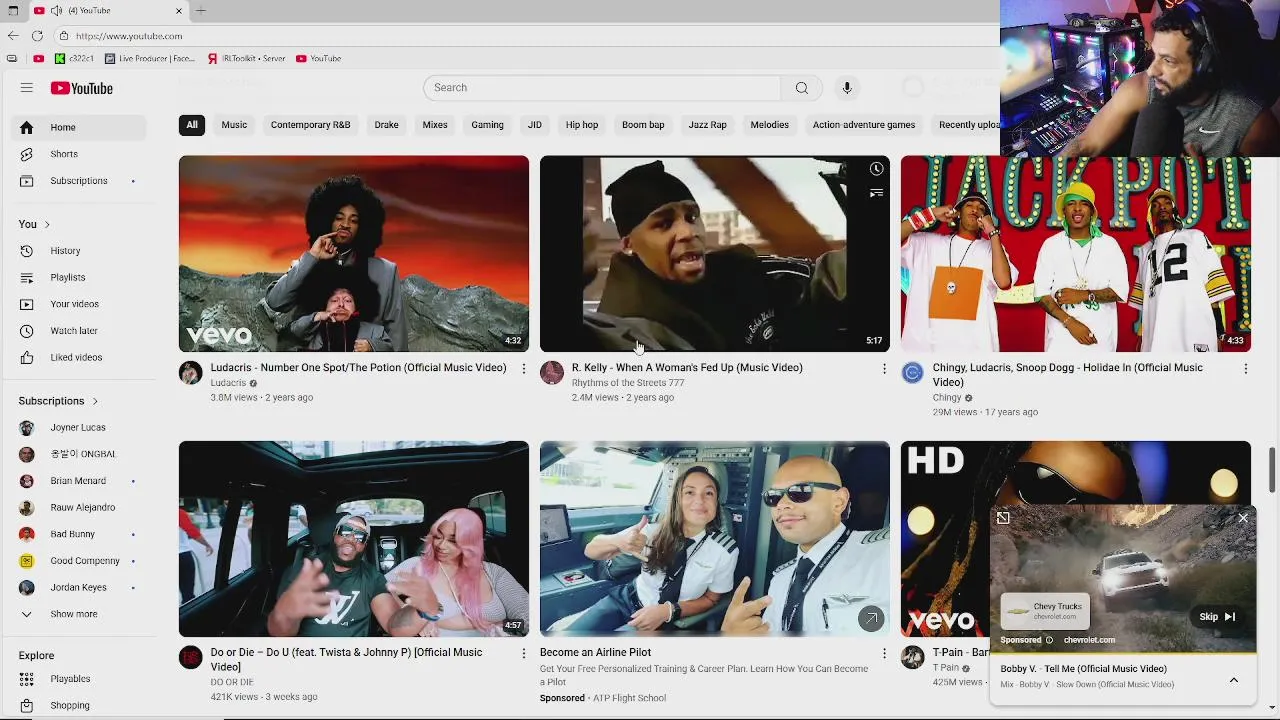Select the Music filter chip
Screen dimensions: 1280x720
pos(234,125)
